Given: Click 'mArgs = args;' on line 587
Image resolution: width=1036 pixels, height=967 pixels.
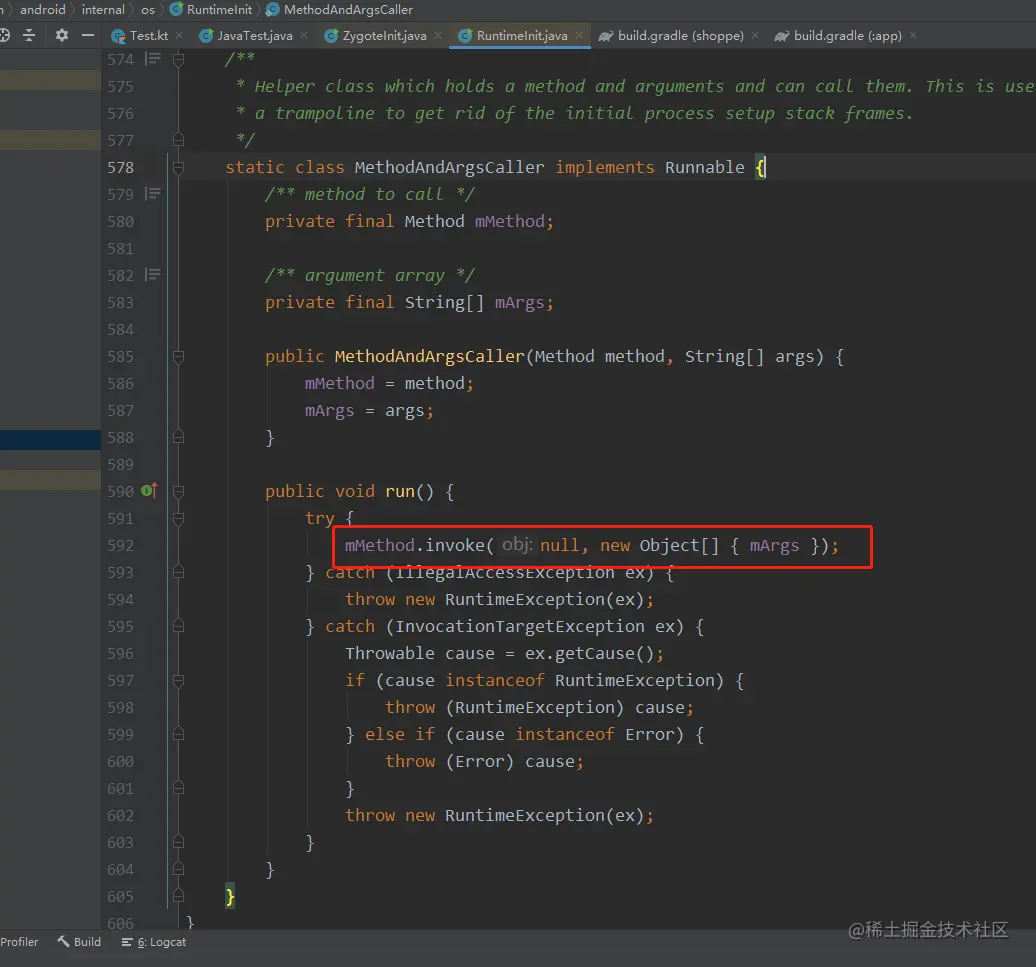Looking at the screenshot, I should (369, 411).
